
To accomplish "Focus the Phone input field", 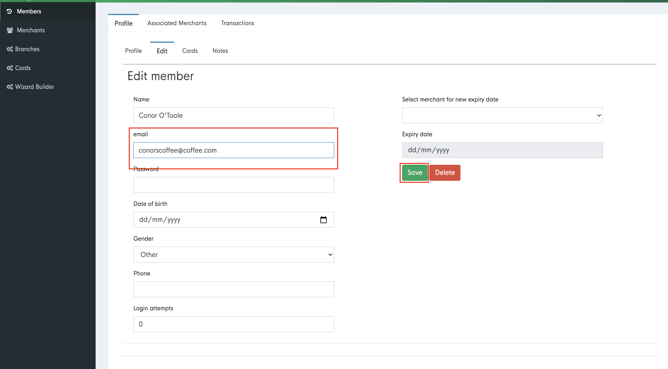I will coord(233,289).
